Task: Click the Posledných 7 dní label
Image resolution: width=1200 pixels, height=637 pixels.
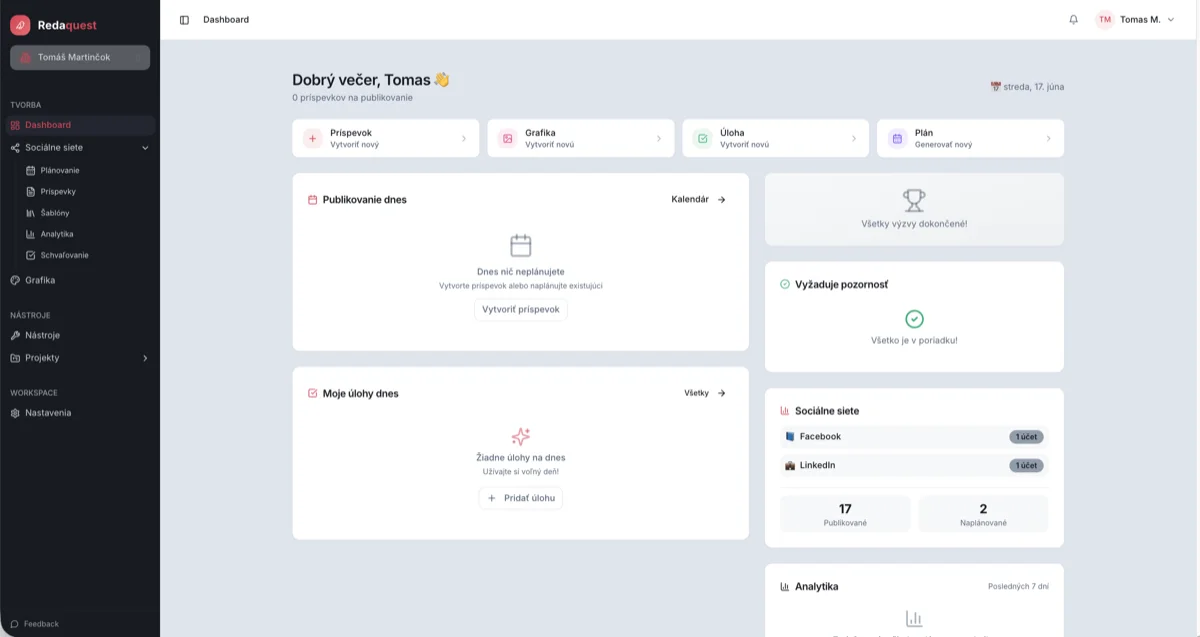Action: tap(1018, 587)
